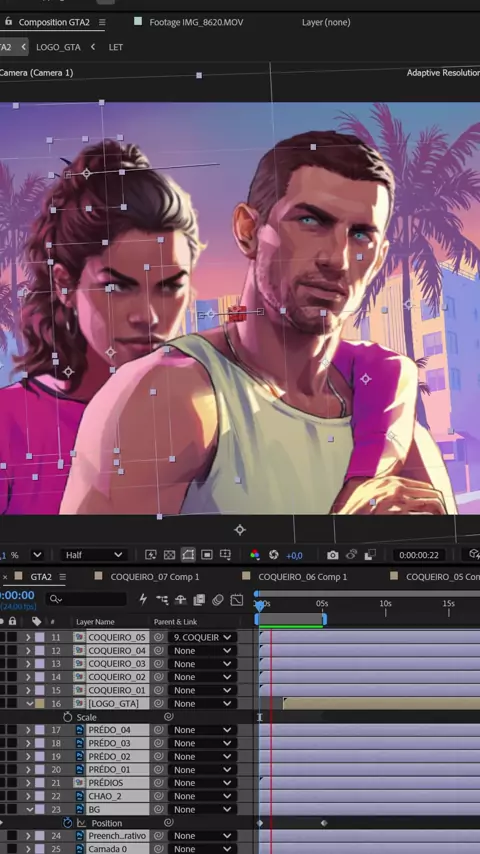This screenshot has width=480, height=854.
Task: Click the Reset Exposure icon
Action: [x=274, y=555]
